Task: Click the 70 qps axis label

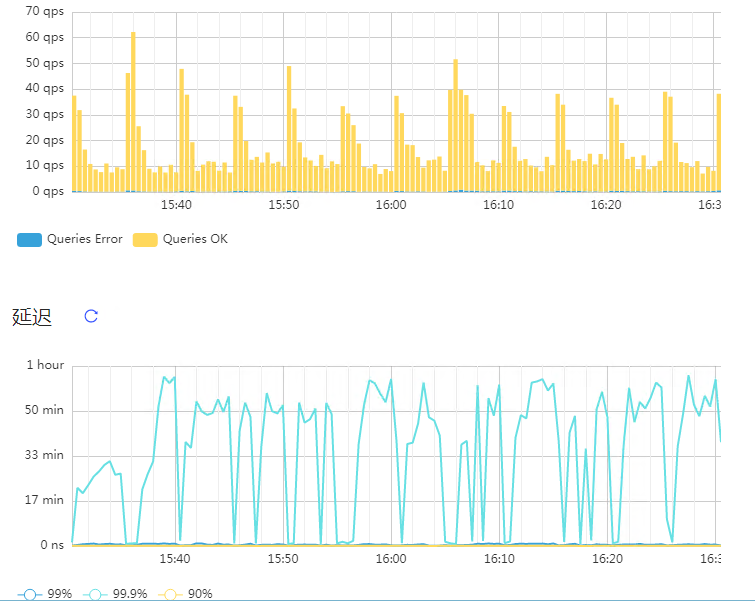Action: 44,11
